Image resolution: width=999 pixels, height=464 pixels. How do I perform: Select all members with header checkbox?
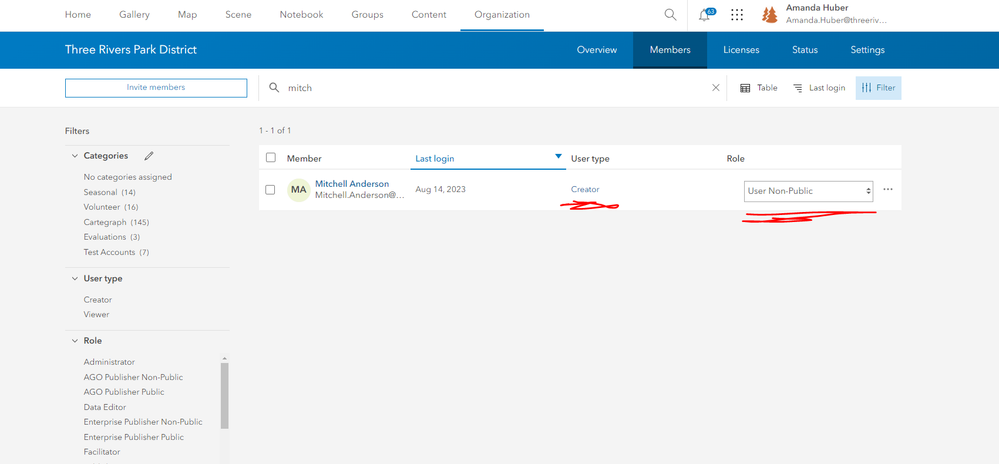tap(271, 157)
